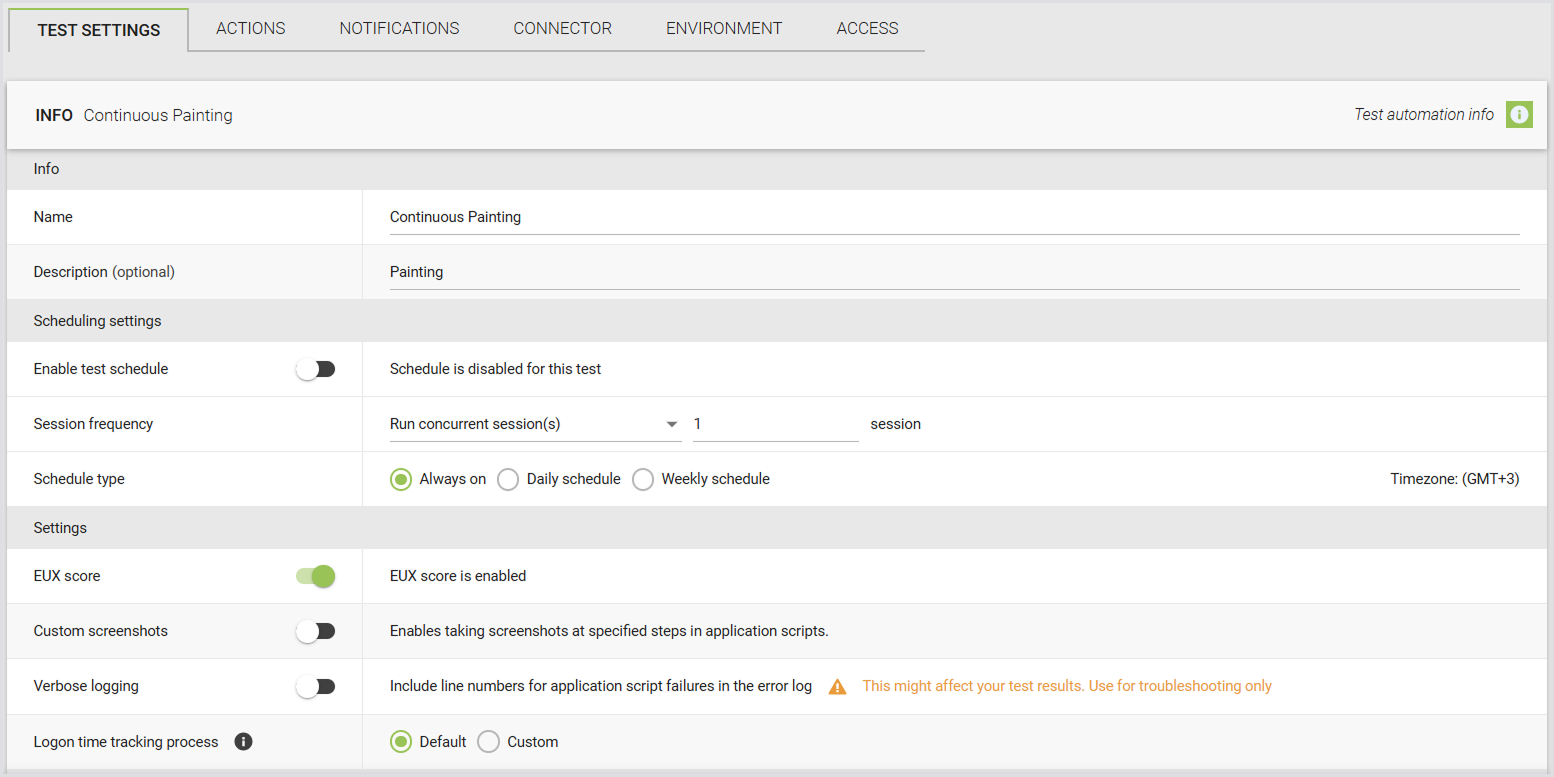Toggle the Enable test schedule switch

[x=315, y=369]
